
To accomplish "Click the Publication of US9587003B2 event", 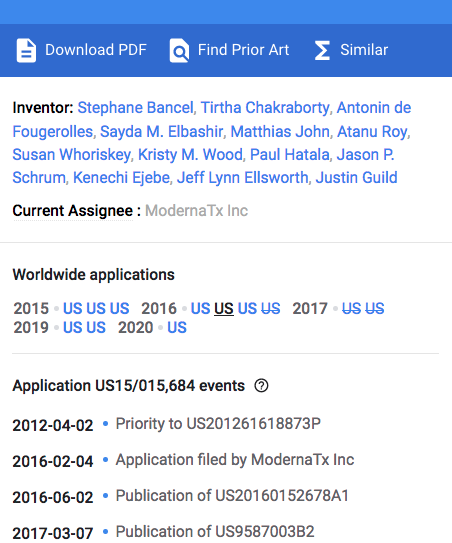I will tap(215, 532).
